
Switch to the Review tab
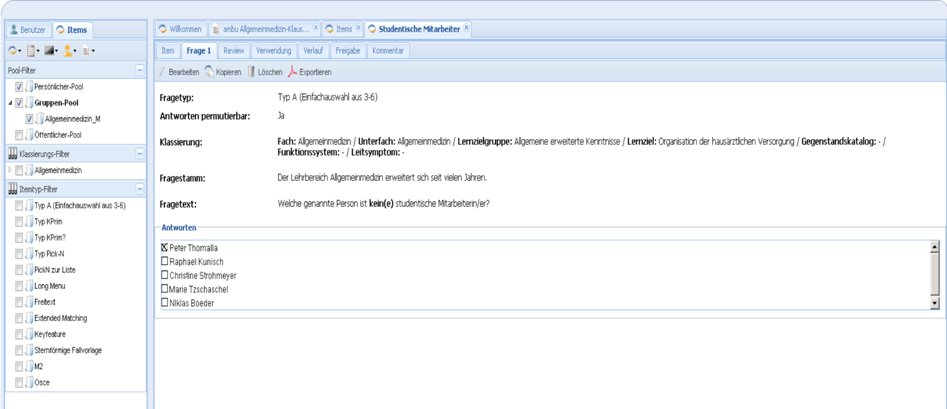234,49
